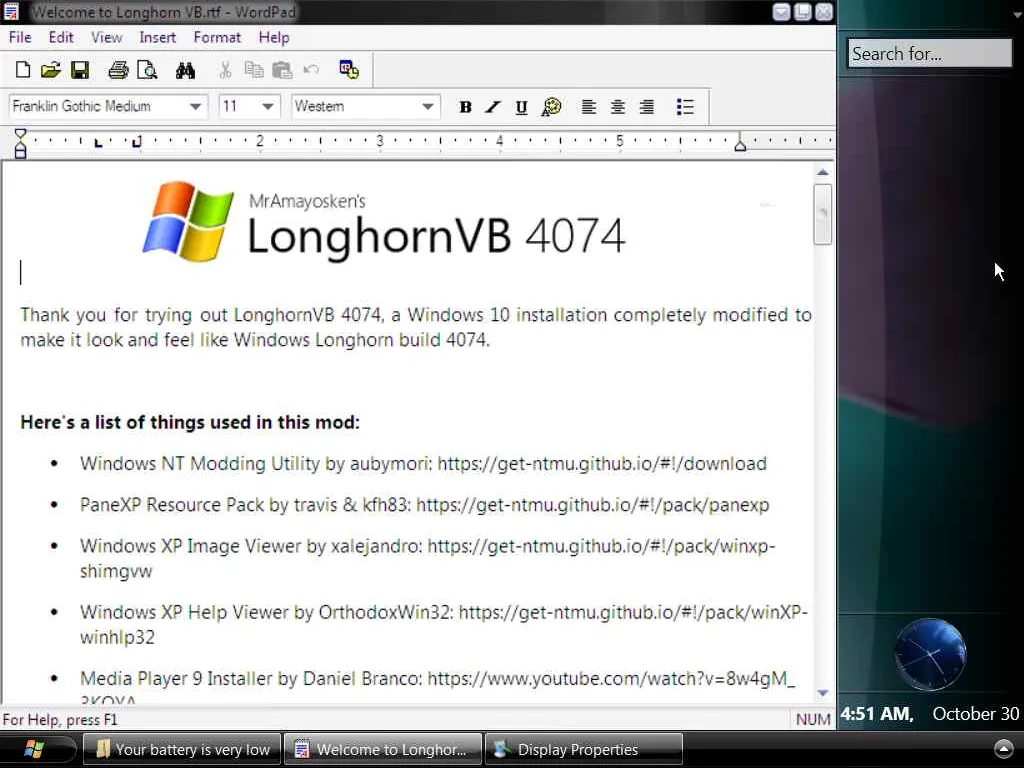Image resolution: width=1024 pixels, height=768 pixels.
Task: Save the document with the floppy icon
Action: click(80, 70)
